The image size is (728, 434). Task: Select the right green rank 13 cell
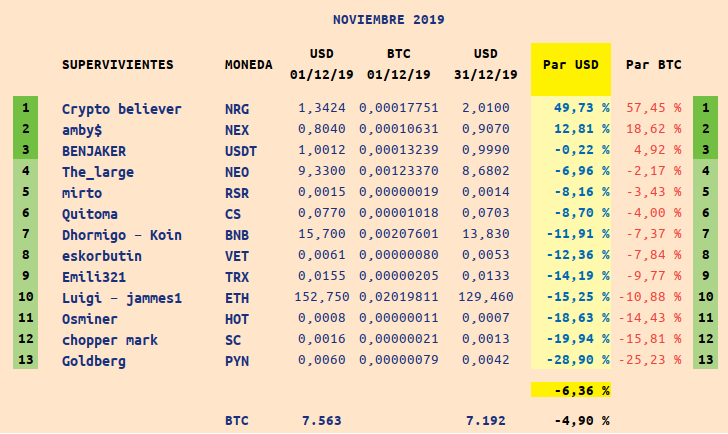click(x=705, y=359)
